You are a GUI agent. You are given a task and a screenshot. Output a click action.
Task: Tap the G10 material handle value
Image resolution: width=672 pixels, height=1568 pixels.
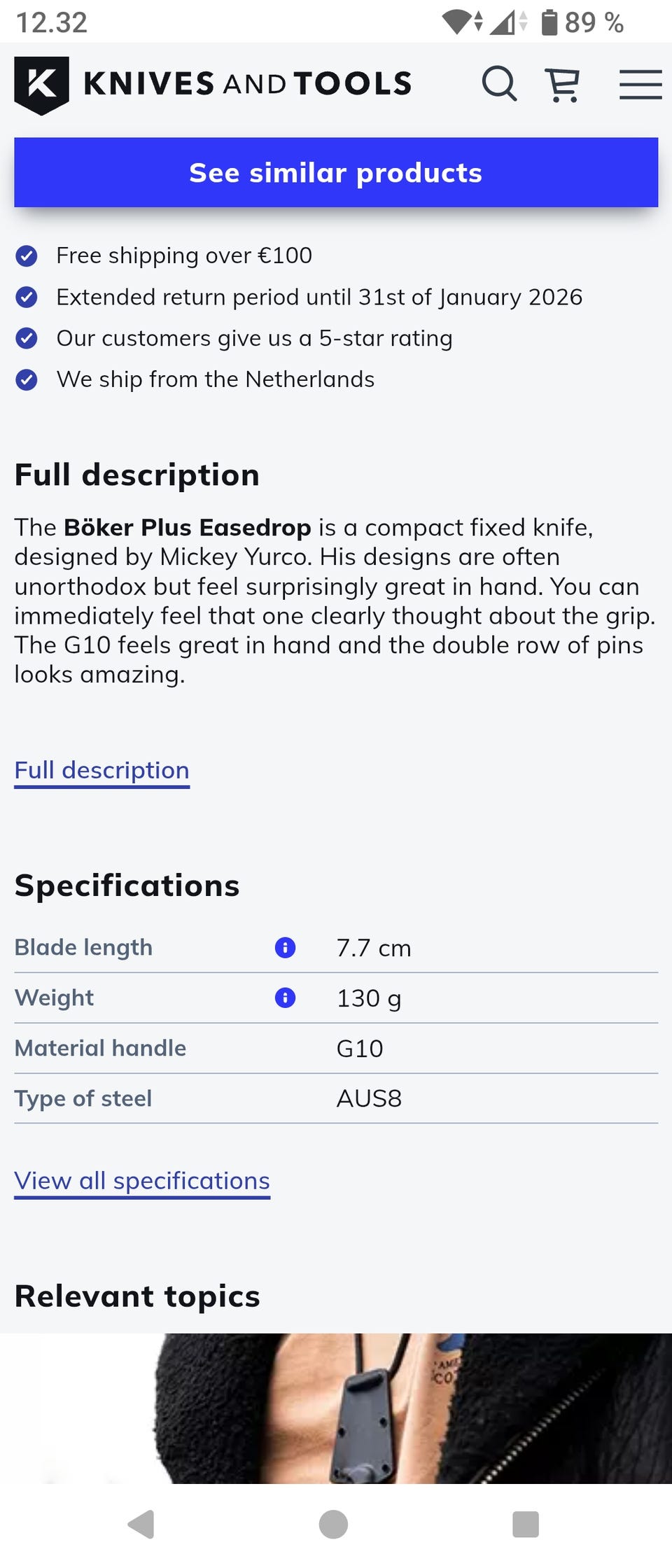(x=360, y=1049)
